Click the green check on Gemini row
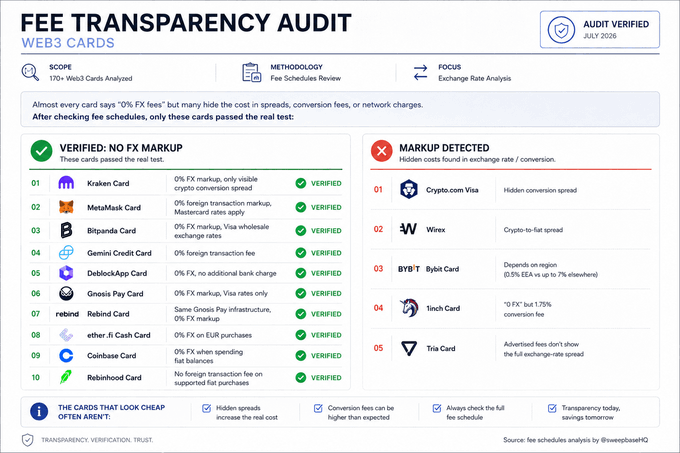The width and height of the screenshot is (680, 453). click(301, 253)
